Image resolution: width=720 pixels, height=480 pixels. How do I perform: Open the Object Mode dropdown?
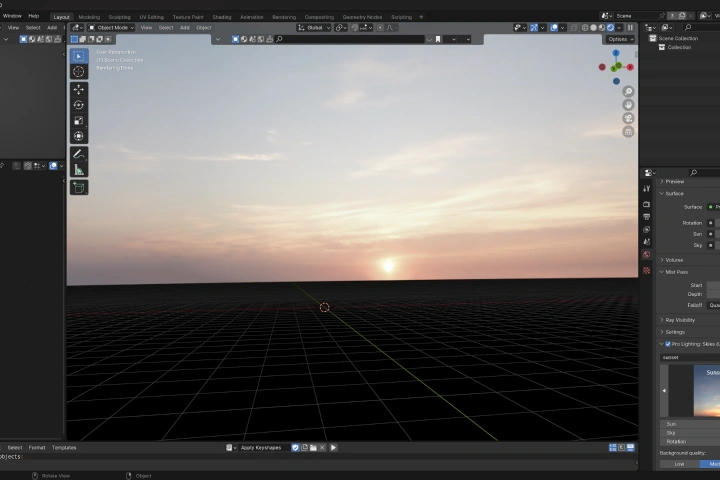click(x=111, y=28)
